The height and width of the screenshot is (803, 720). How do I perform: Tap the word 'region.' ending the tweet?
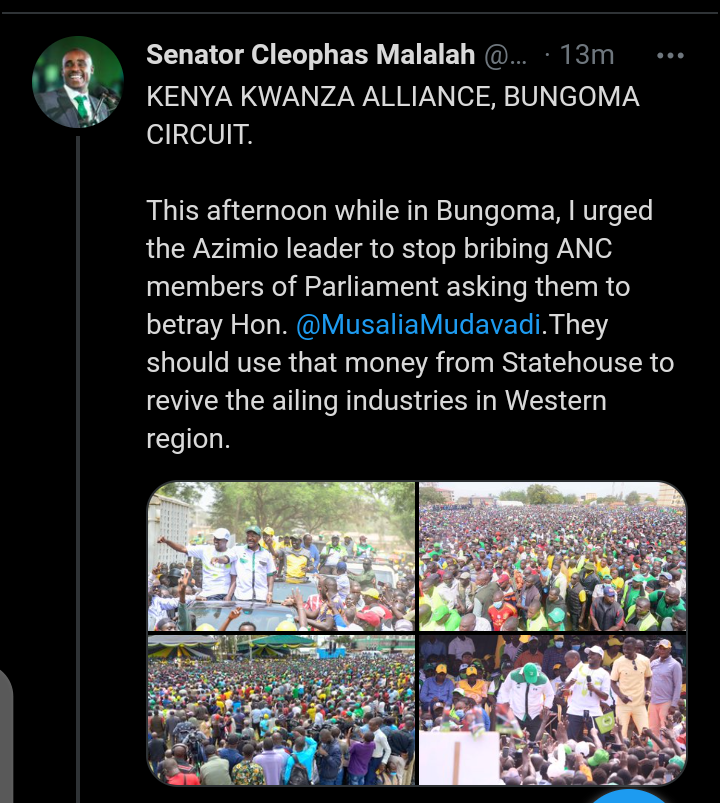tap(188, 439)
